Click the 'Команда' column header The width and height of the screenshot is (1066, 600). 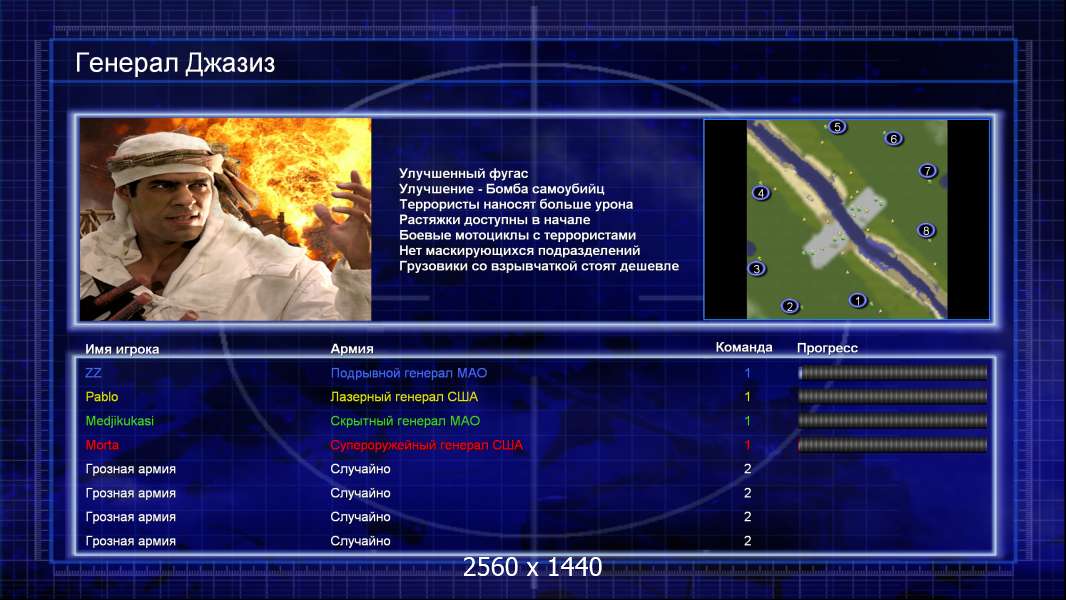[744, 347]
